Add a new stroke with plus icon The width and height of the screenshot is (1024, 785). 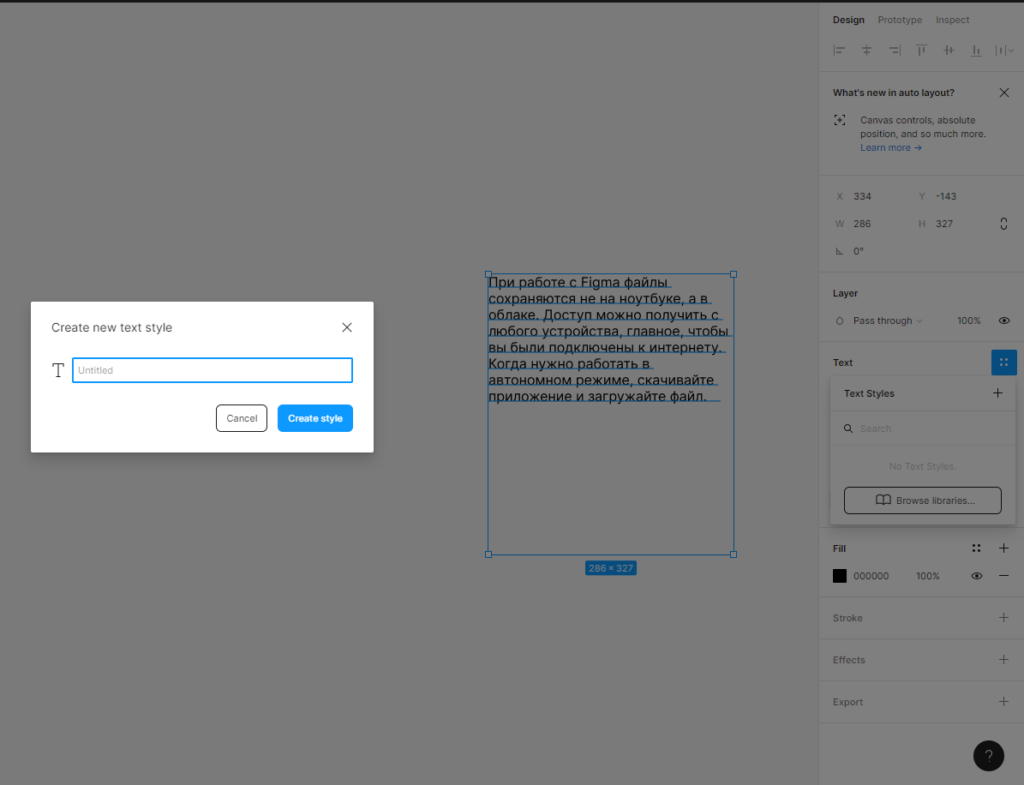[x=1004, y=618]
